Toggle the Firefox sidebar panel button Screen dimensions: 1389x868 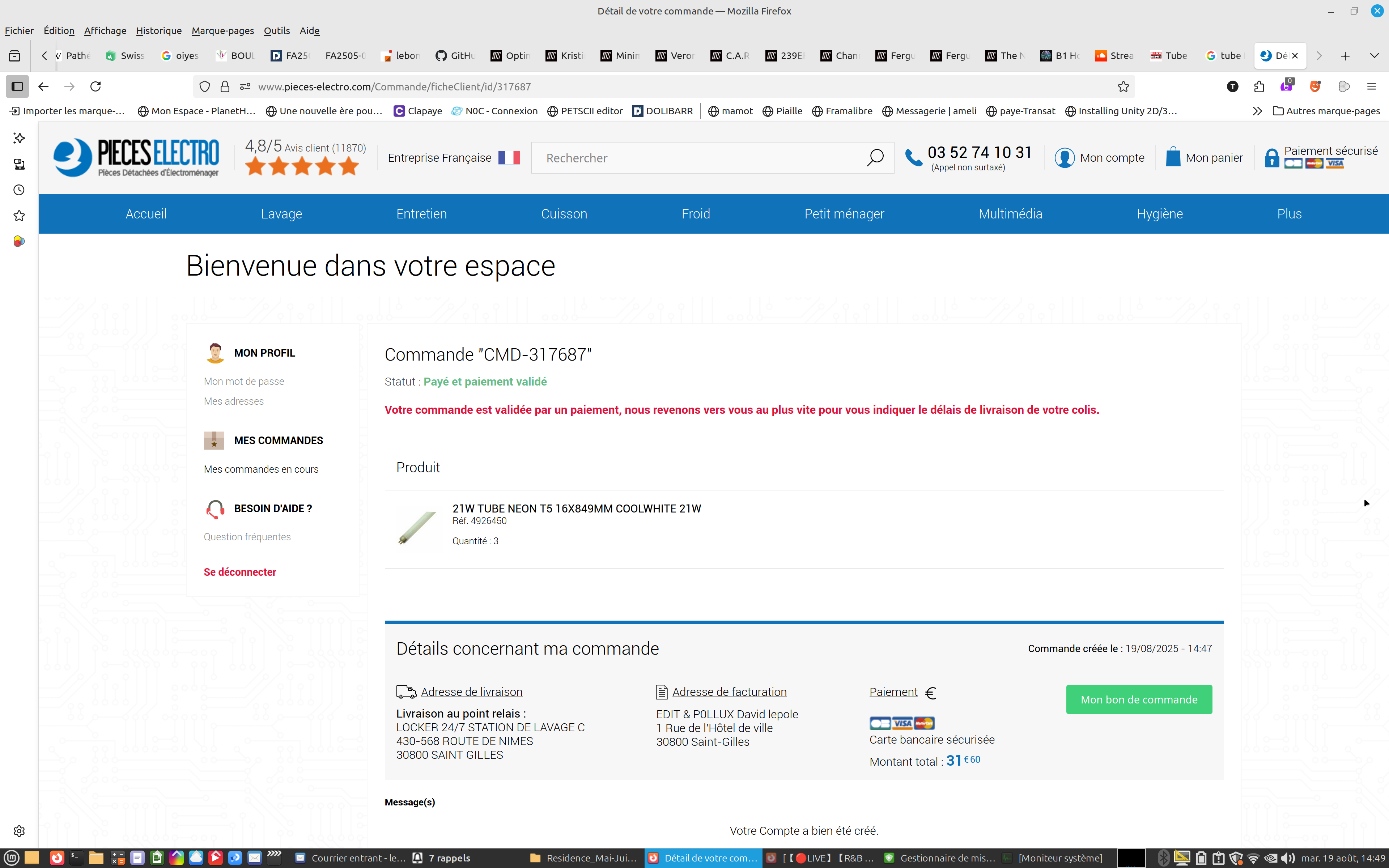(x=17, y=87)
